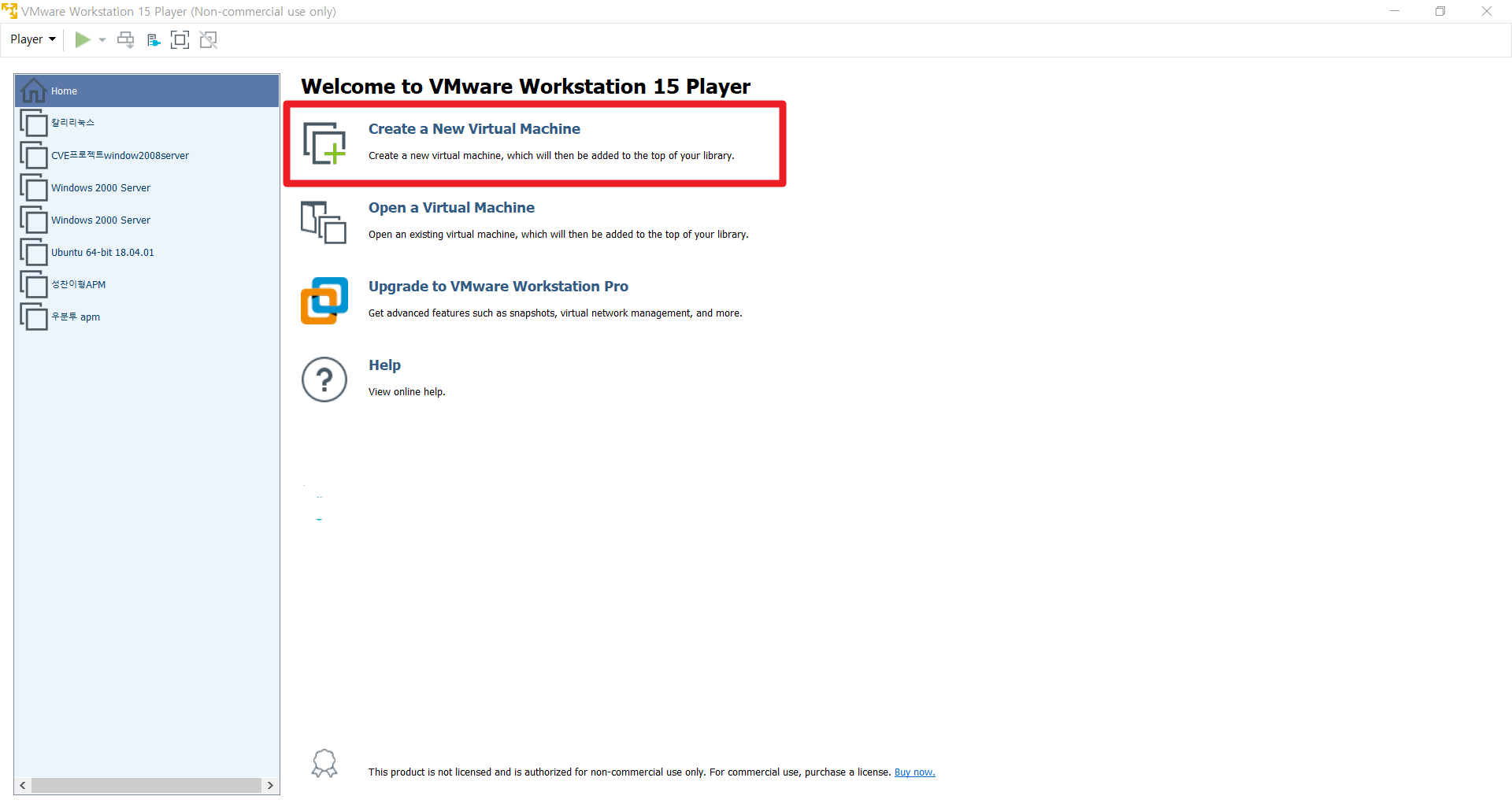
Task: Click the sidebar scroll left arrow
Action: 23,786
